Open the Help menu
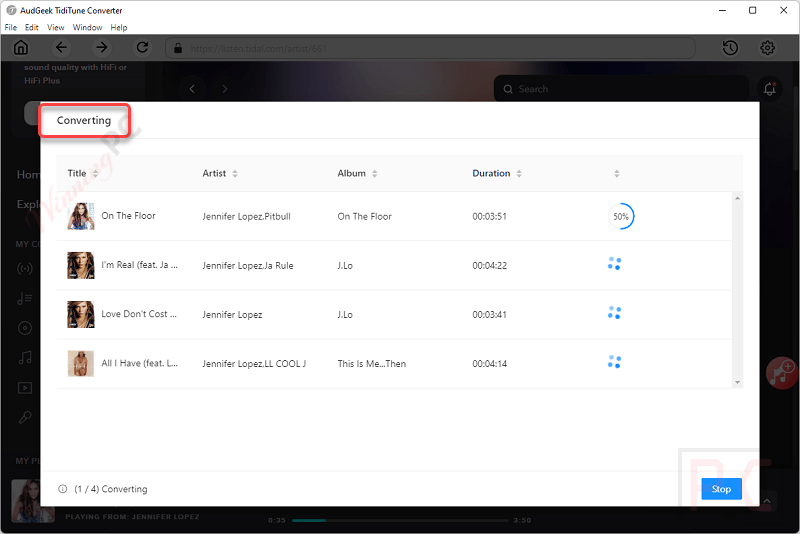The image size is (800, 534). 119,28
